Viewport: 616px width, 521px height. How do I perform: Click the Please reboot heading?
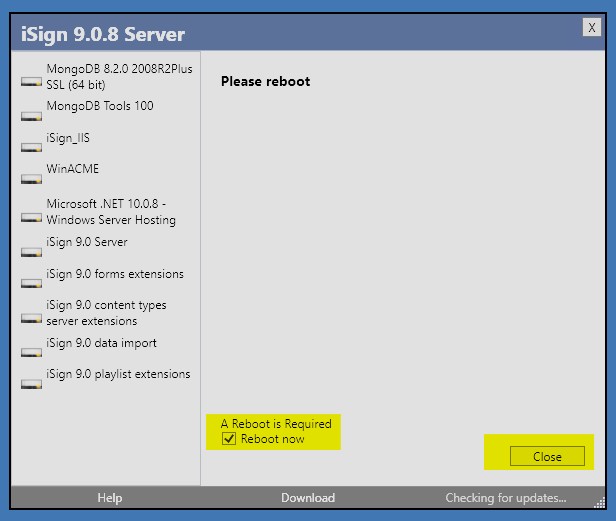click(x=266, y=81)
